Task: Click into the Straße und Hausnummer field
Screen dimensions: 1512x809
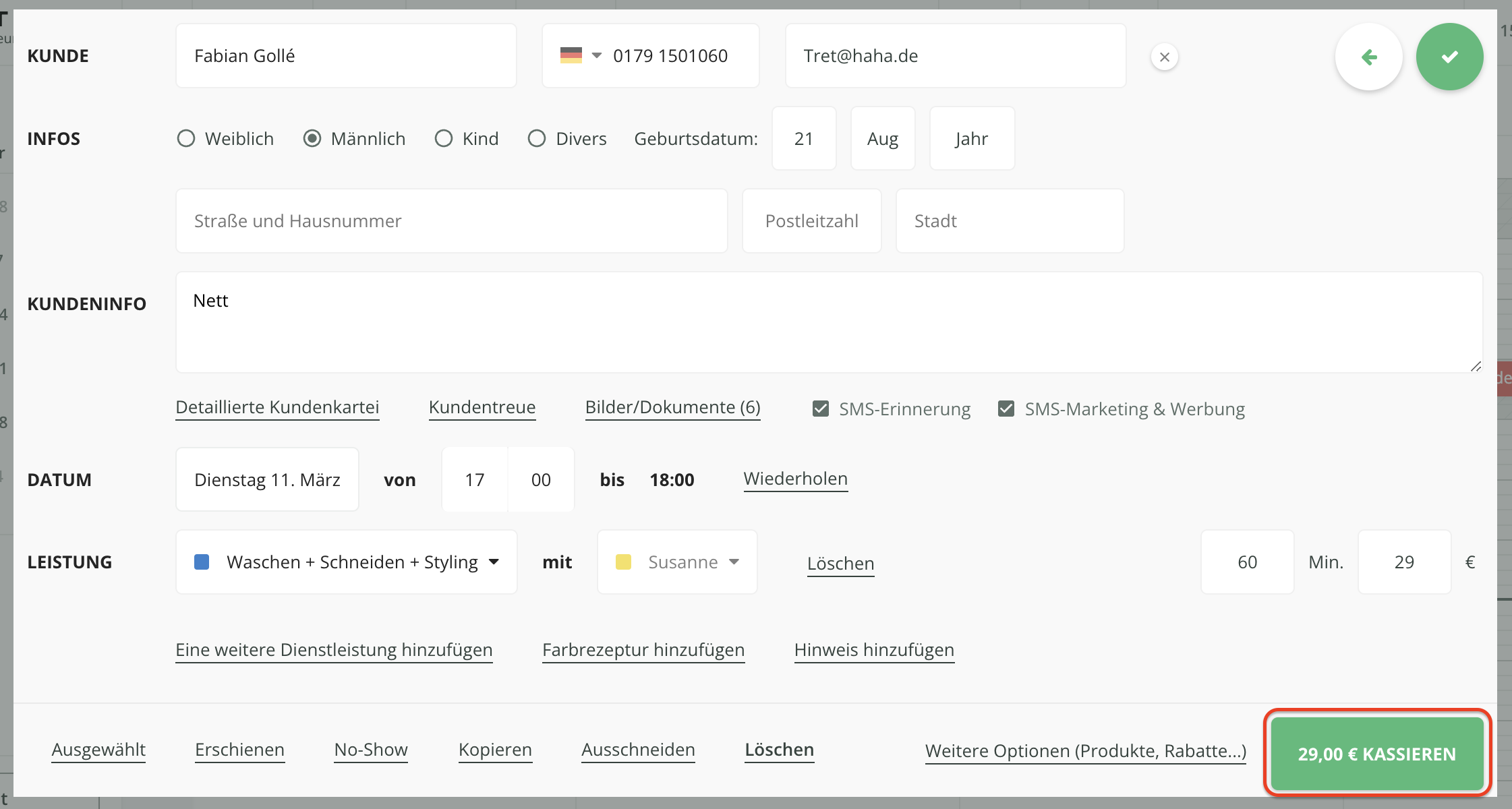Action: tap(451, 221)
